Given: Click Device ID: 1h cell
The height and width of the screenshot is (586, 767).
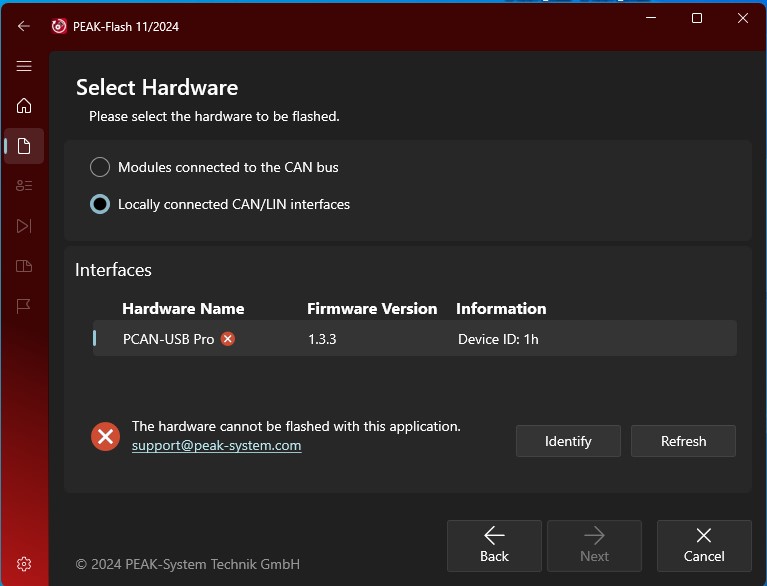Looking at the screenshot, I should 498,339.
